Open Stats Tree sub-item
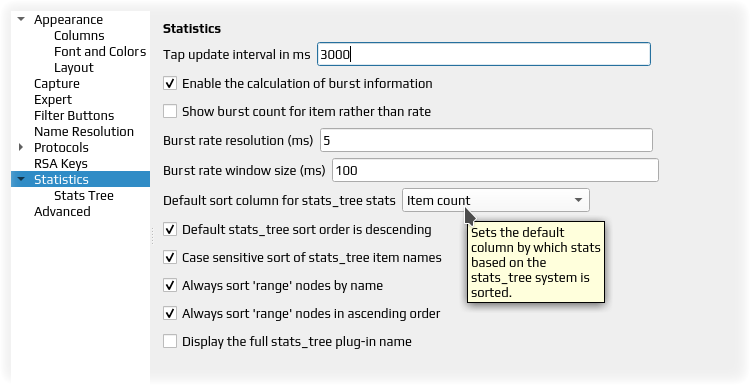750x385 pixels. (x=84, y=196)
